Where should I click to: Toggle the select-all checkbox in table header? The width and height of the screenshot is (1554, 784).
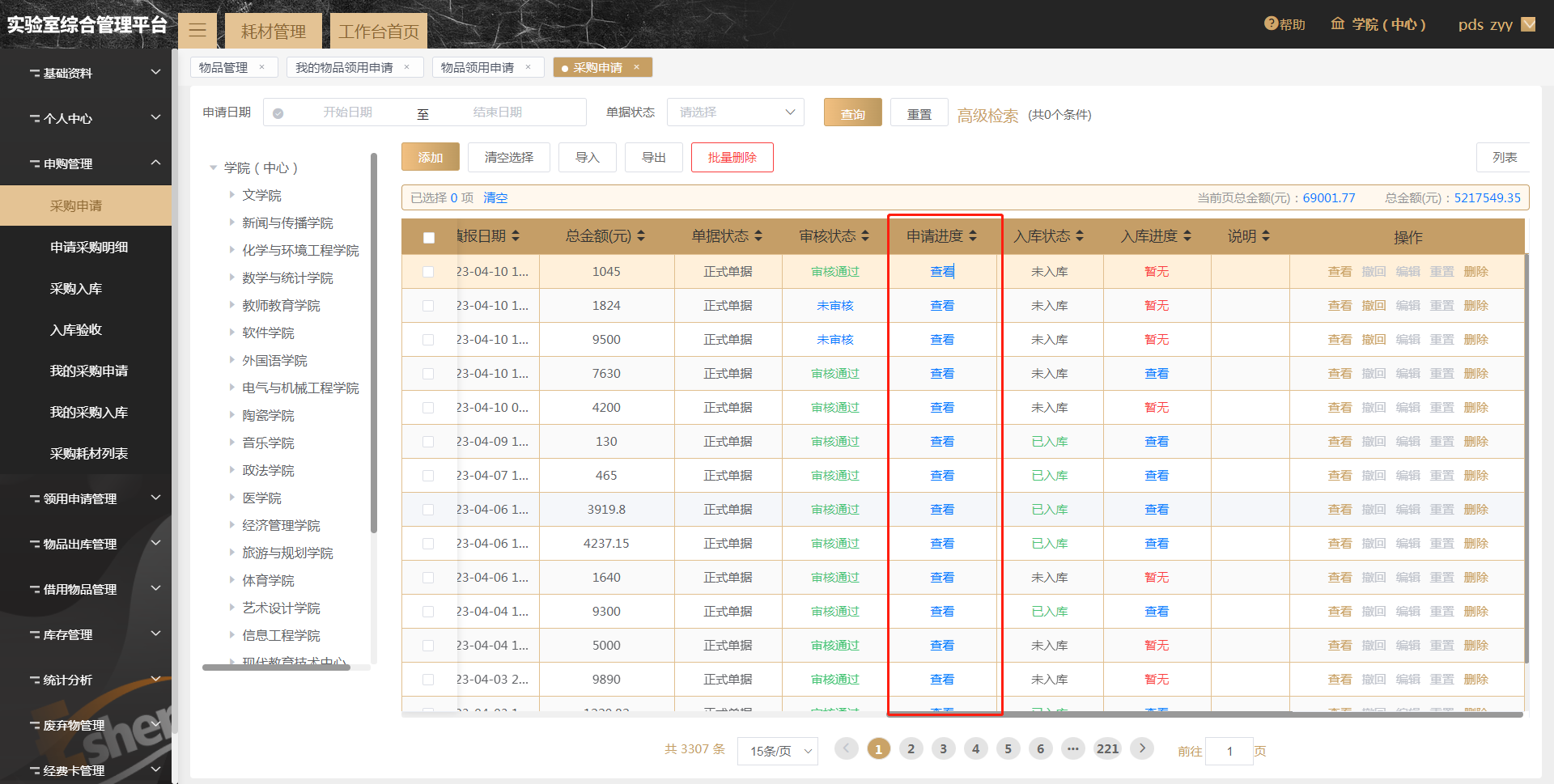[x=429, y=237]
